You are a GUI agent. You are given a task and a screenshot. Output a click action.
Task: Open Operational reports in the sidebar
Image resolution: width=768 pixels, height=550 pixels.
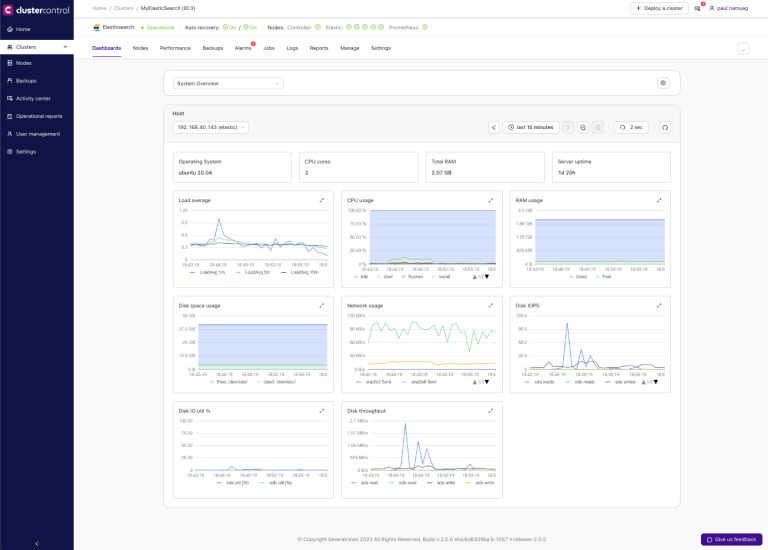click(x=39, y=116)
